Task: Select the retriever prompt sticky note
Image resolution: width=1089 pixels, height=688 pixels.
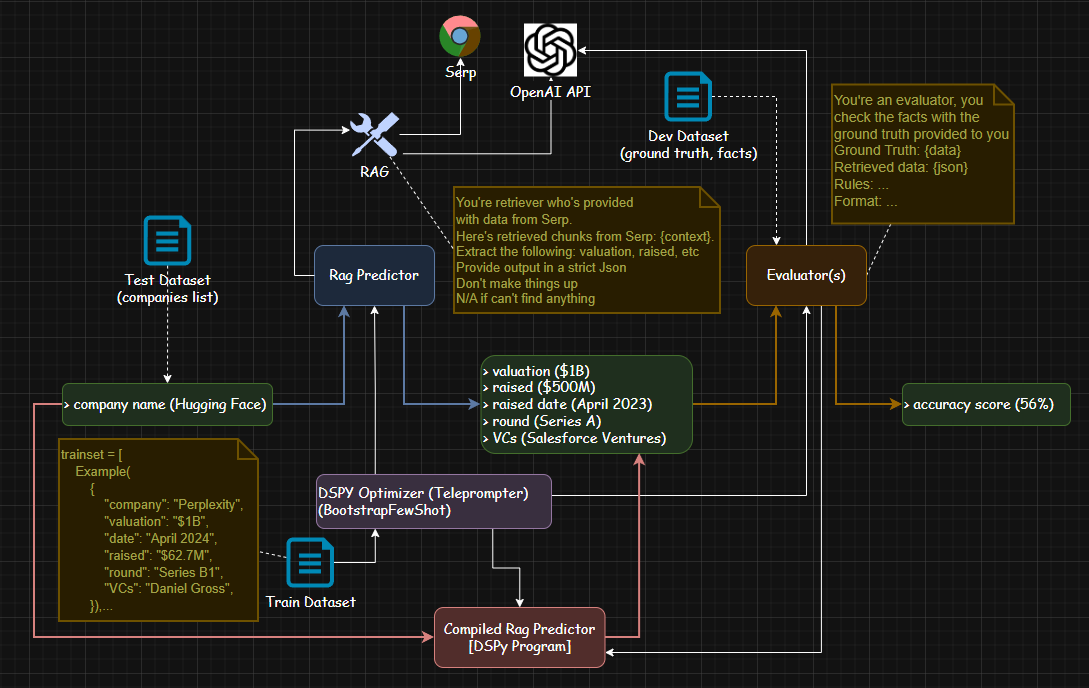Action: (x=587, y=250)
